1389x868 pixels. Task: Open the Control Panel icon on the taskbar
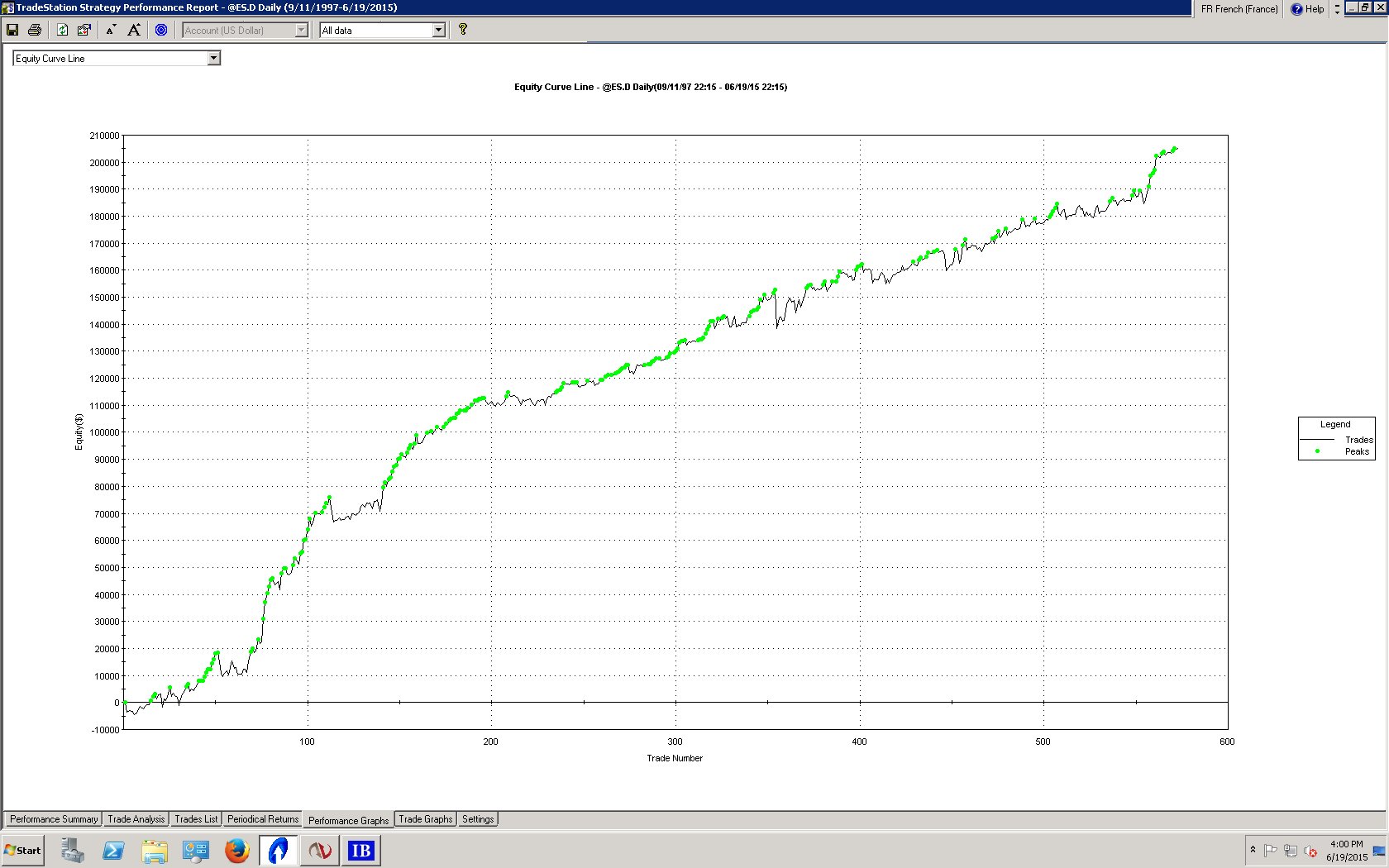196,850
